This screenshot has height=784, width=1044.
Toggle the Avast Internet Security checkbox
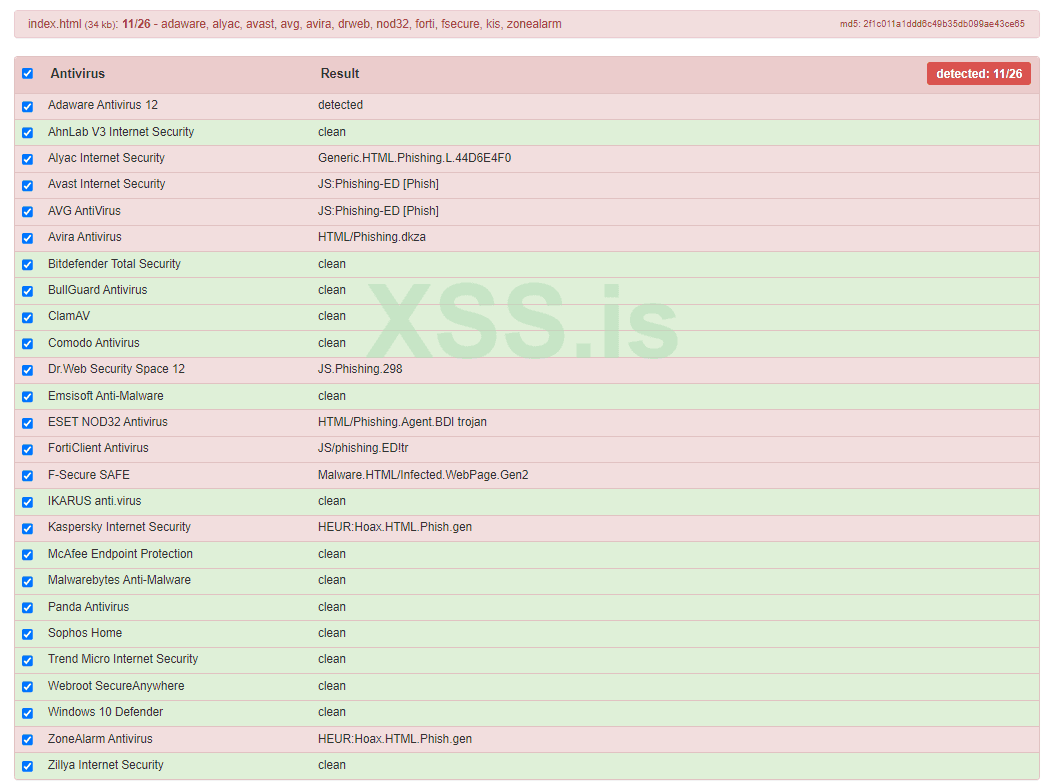[x=27, y=186]
